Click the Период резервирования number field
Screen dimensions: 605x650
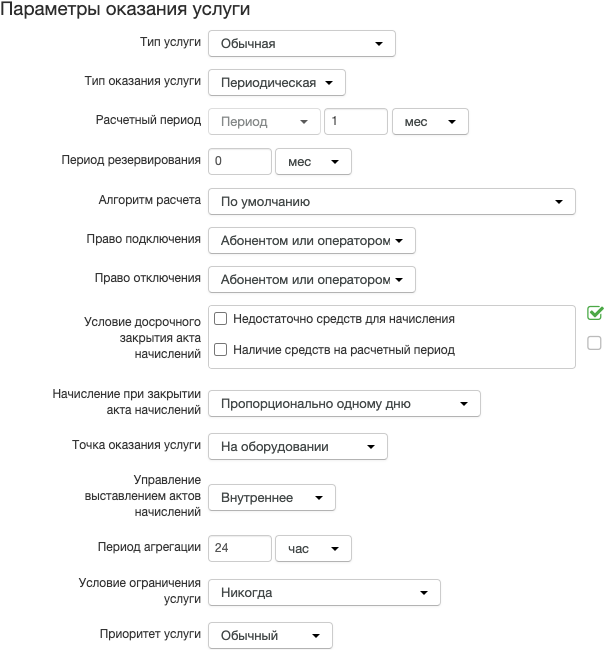[x=240, y=161]
